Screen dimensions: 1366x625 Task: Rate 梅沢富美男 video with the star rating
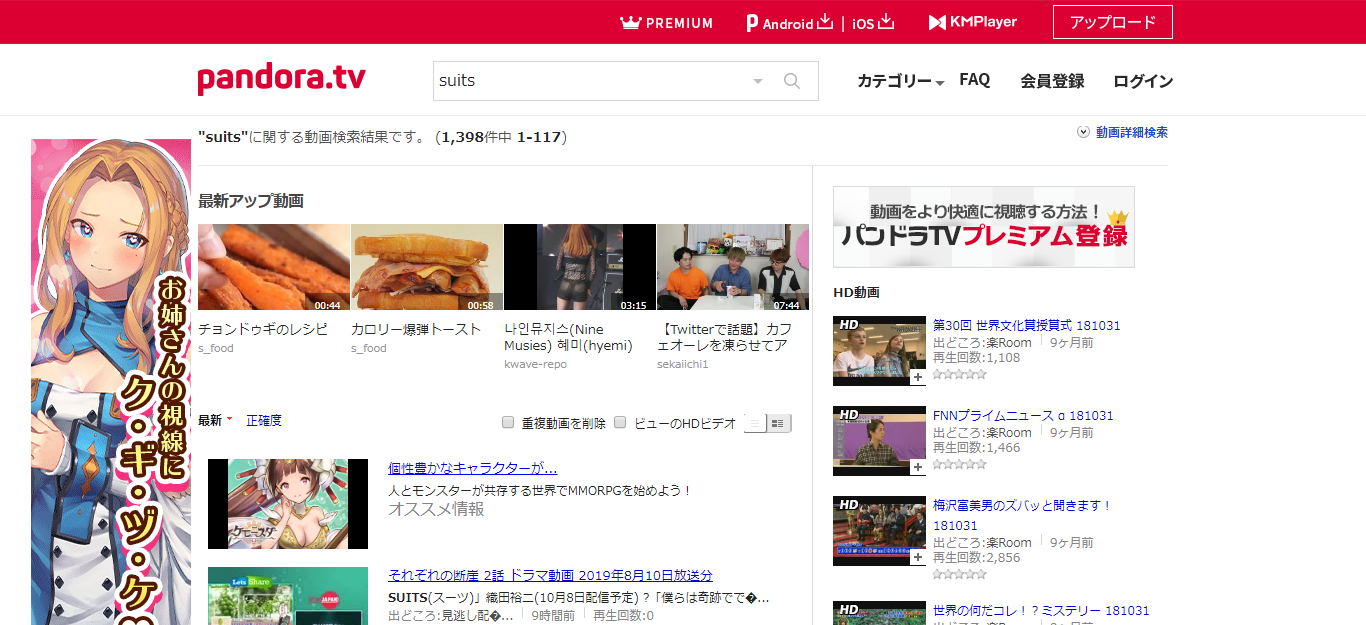coord(960,574)
